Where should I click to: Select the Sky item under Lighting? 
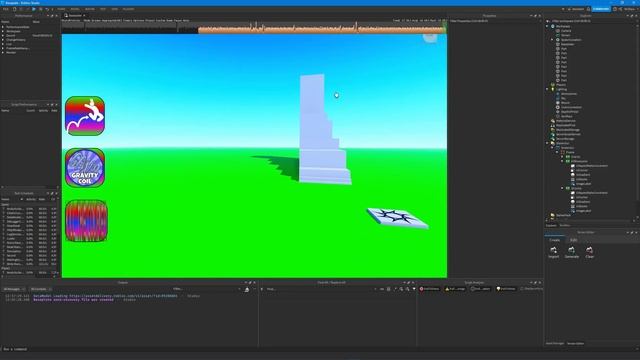click(563, 98)
